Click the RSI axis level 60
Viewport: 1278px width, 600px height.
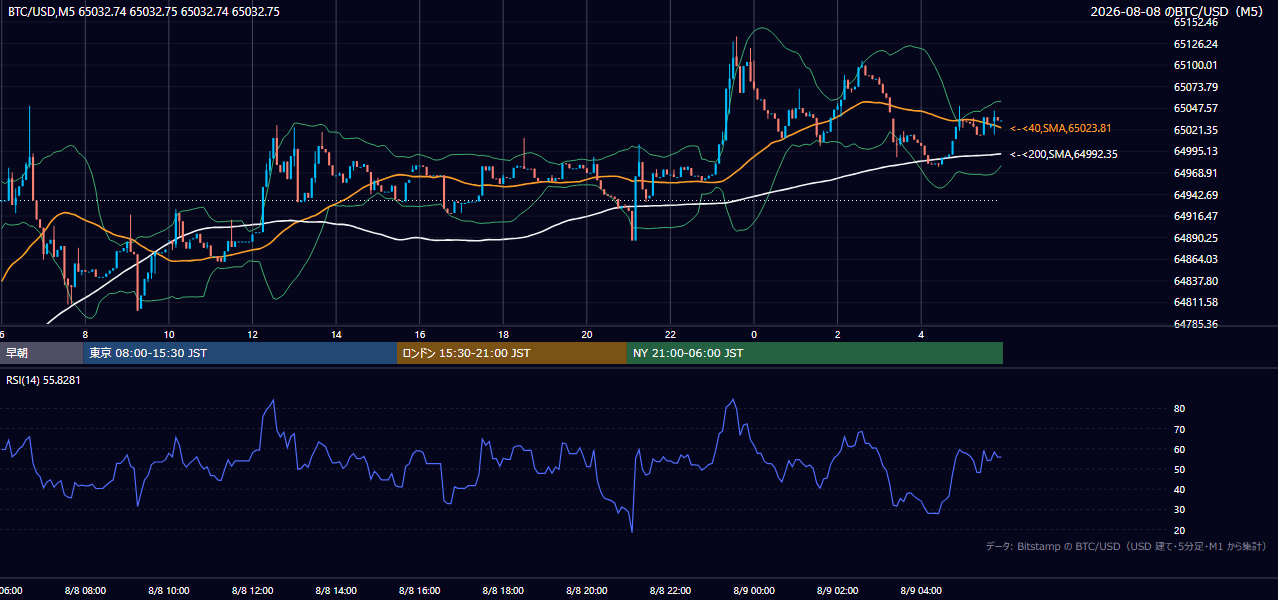pos(1180,449)
